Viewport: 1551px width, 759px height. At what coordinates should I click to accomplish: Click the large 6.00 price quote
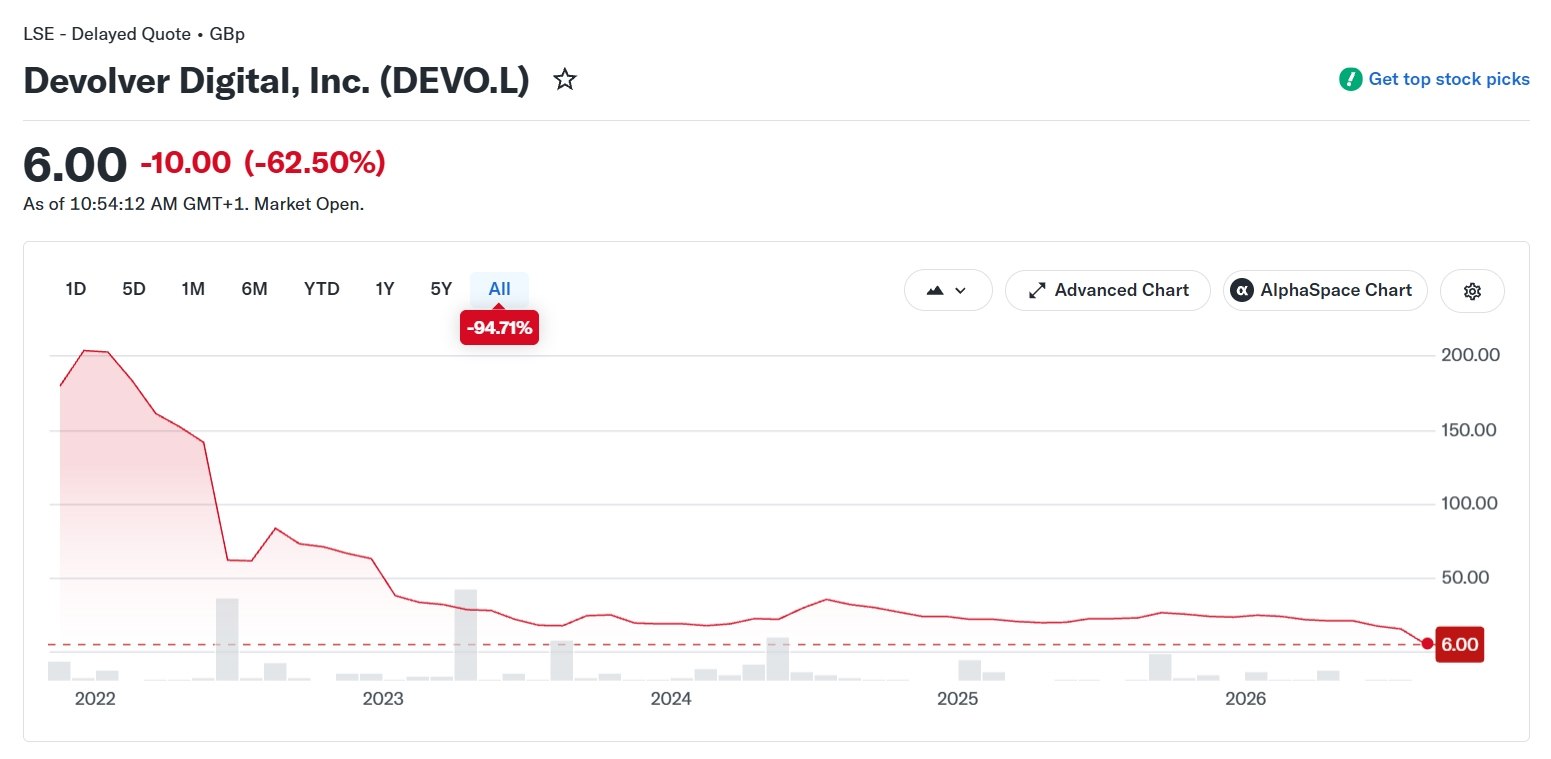(75, 164)
